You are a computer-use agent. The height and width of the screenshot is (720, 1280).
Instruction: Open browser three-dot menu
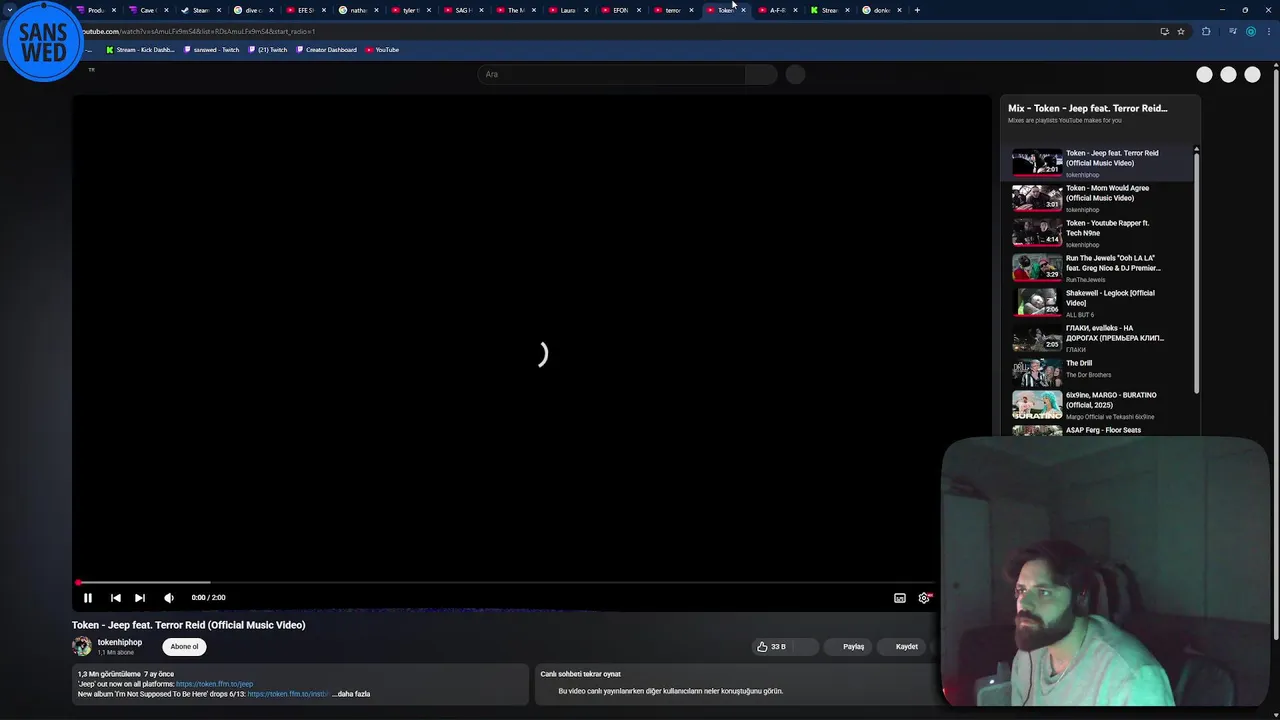coord(1269,31)
